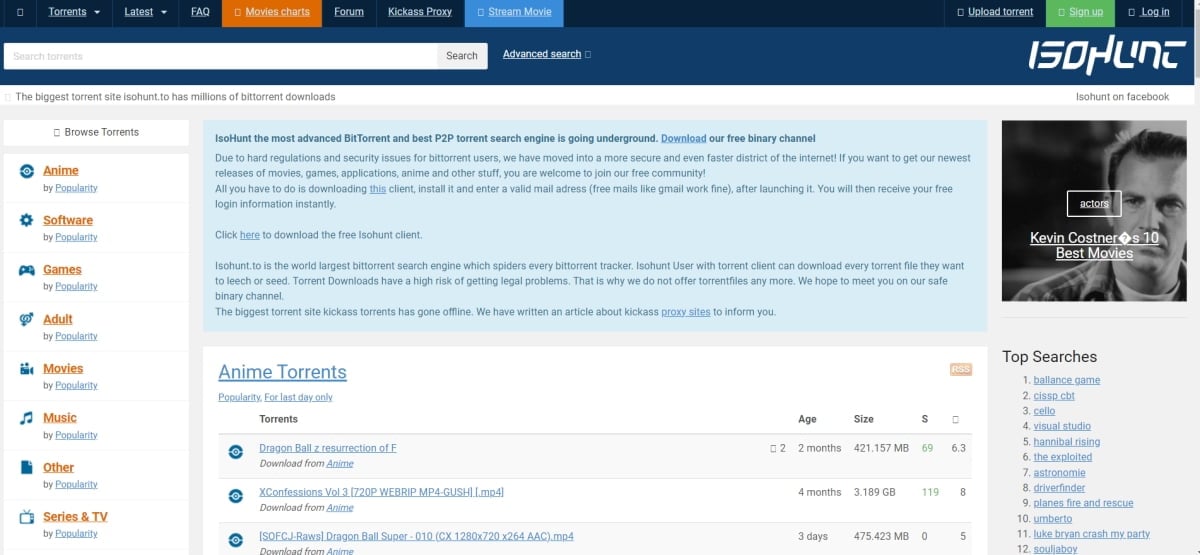Click Browse Torrents header in sidebar

(96, 132)
